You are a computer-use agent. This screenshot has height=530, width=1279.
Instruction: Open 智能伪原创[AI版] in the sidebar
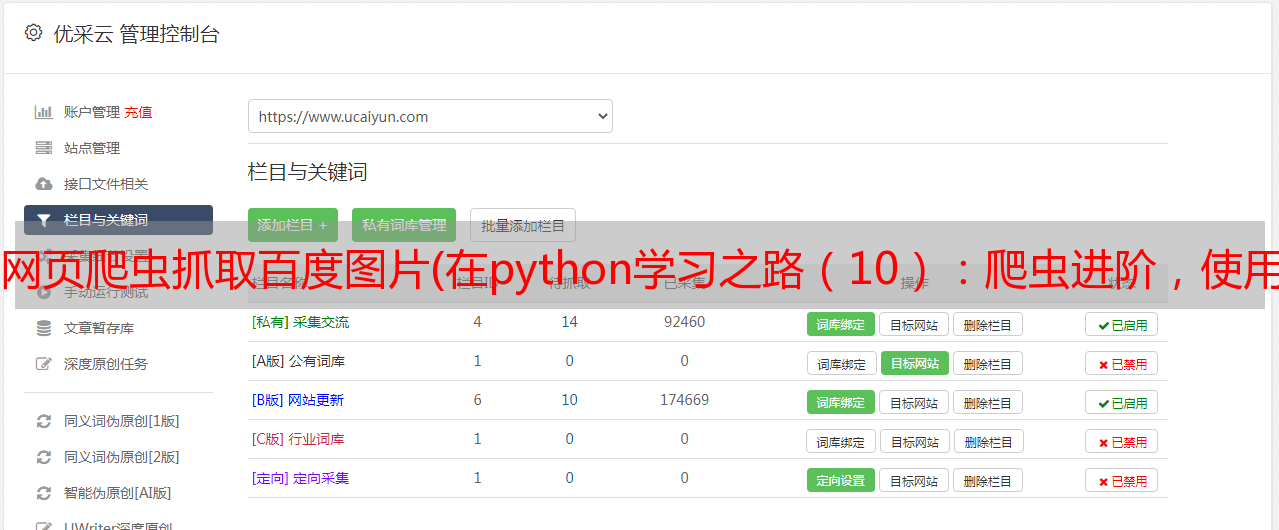(x=117, y=493)
